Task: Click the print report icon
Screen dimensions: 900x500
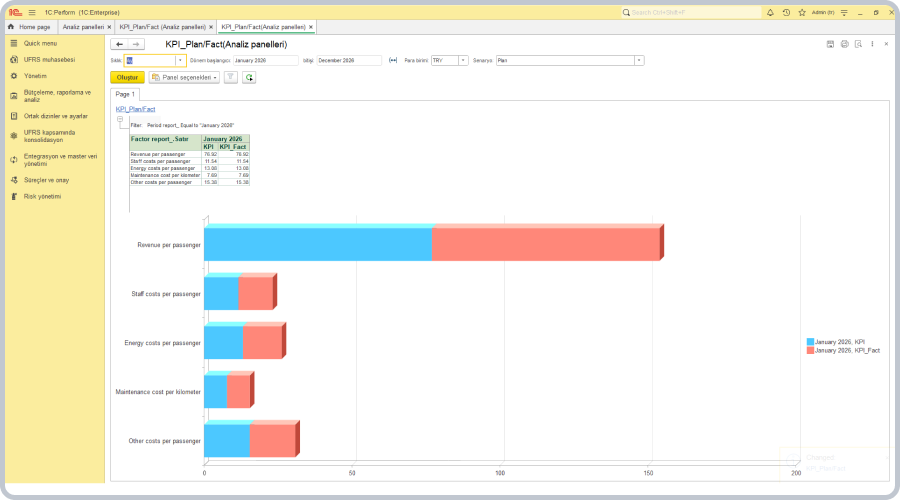Action: tap(844, 44)
